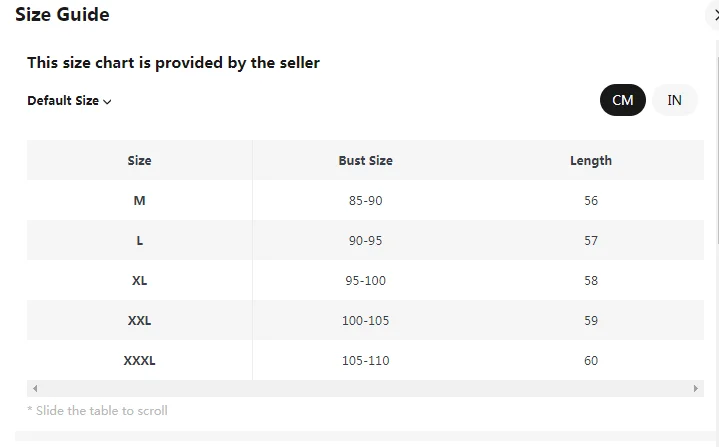This screenshot has height=447, width=719.
Task: Click the table's right scroll arrow
Action: [x=696, y=388]
